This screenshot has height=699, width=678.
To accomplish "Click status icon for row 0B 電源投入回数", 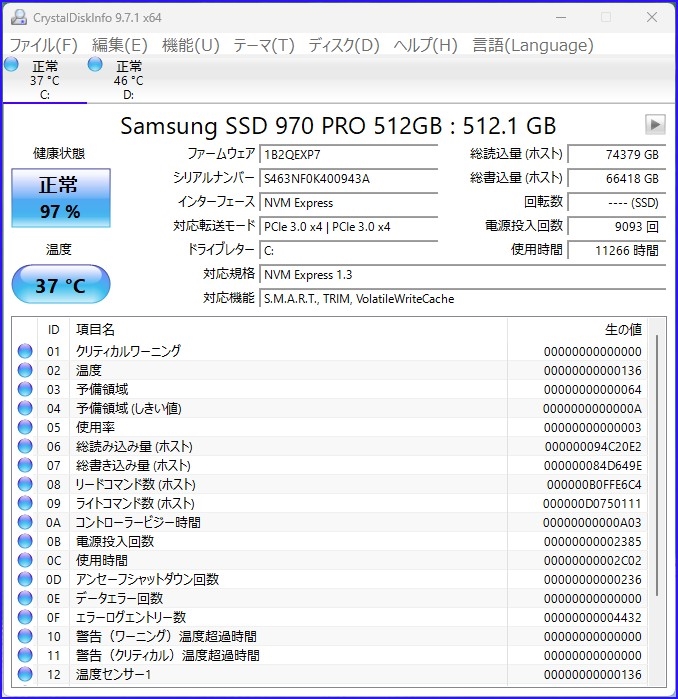I will [25, 542].
